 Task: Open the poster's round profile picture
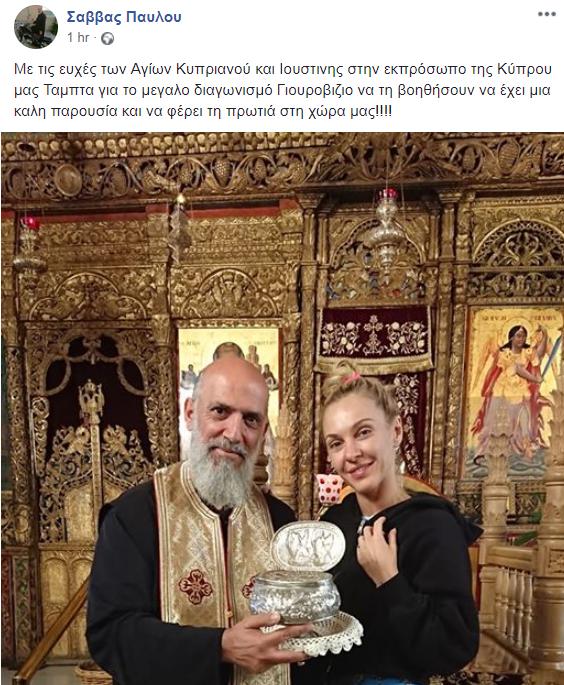[36, 27]
